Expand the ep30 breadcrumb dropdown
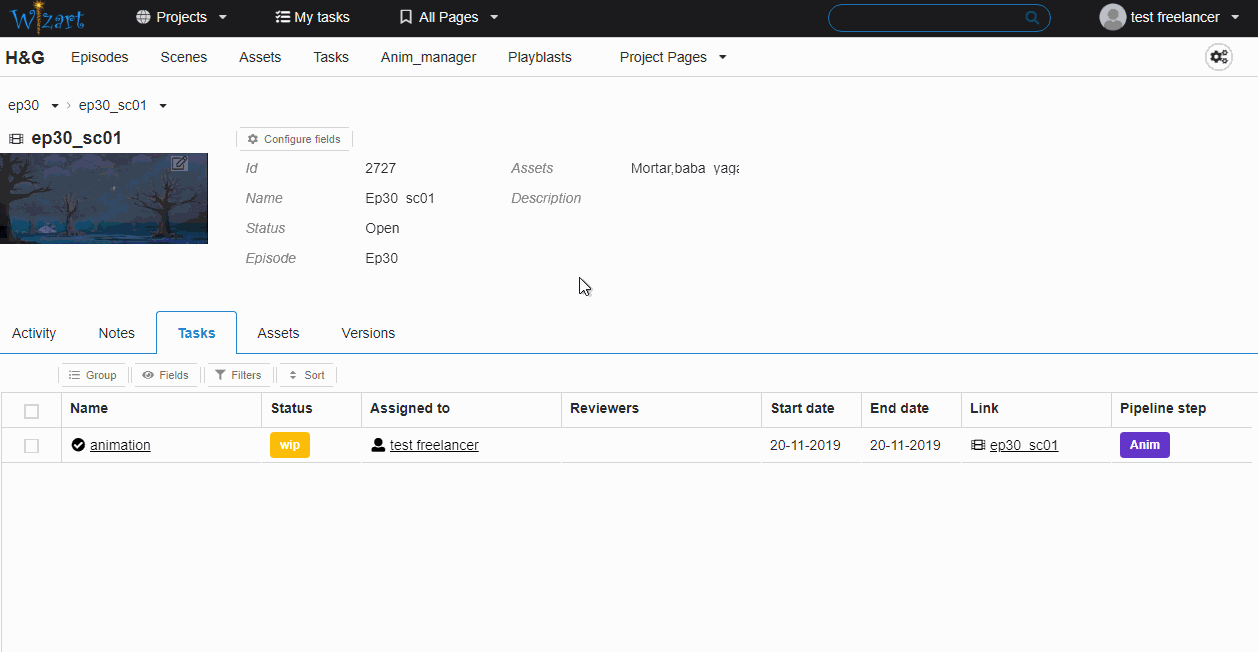1258x652 pixels. [x=55, y=106]
